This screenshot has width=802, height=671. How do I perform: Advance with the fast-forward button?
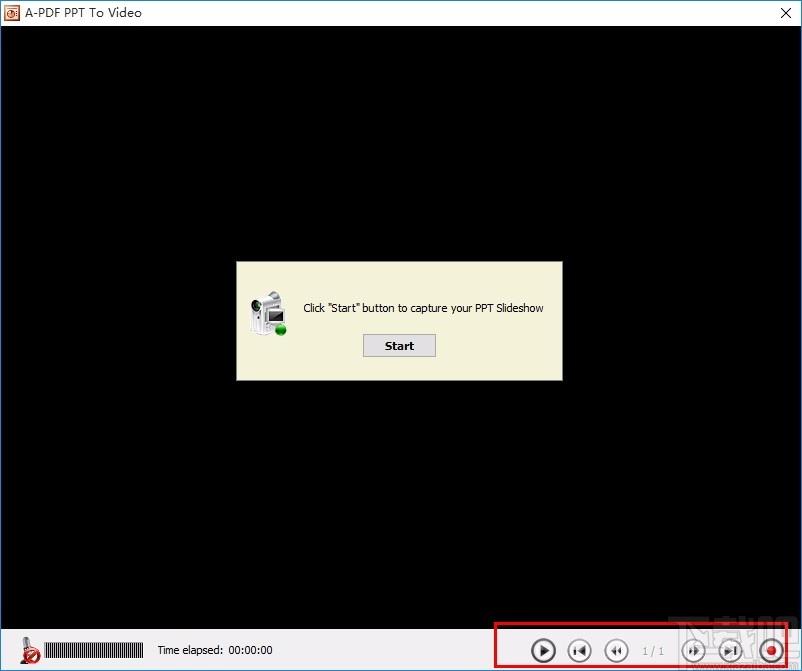click(694, 651)
